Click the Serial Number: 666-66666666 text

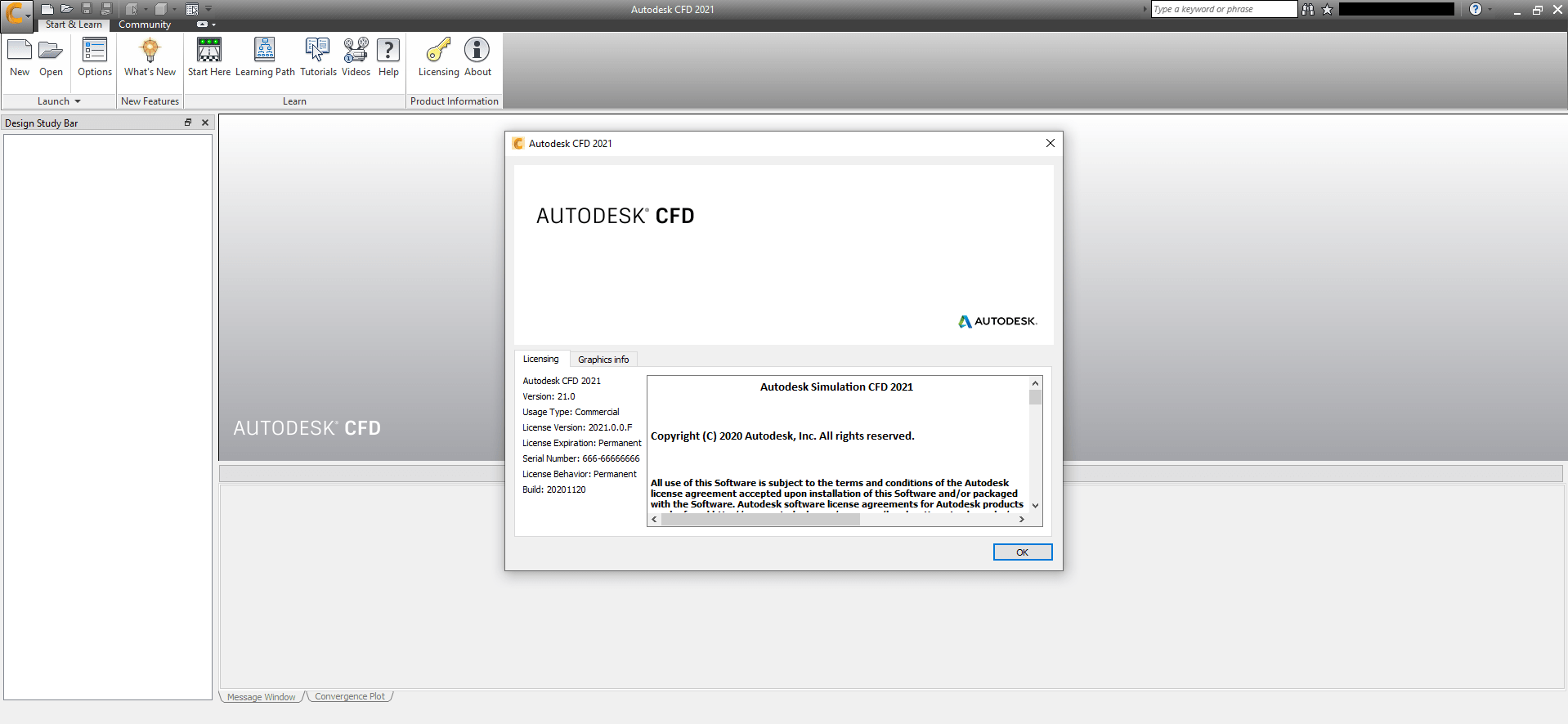[581, 458]
